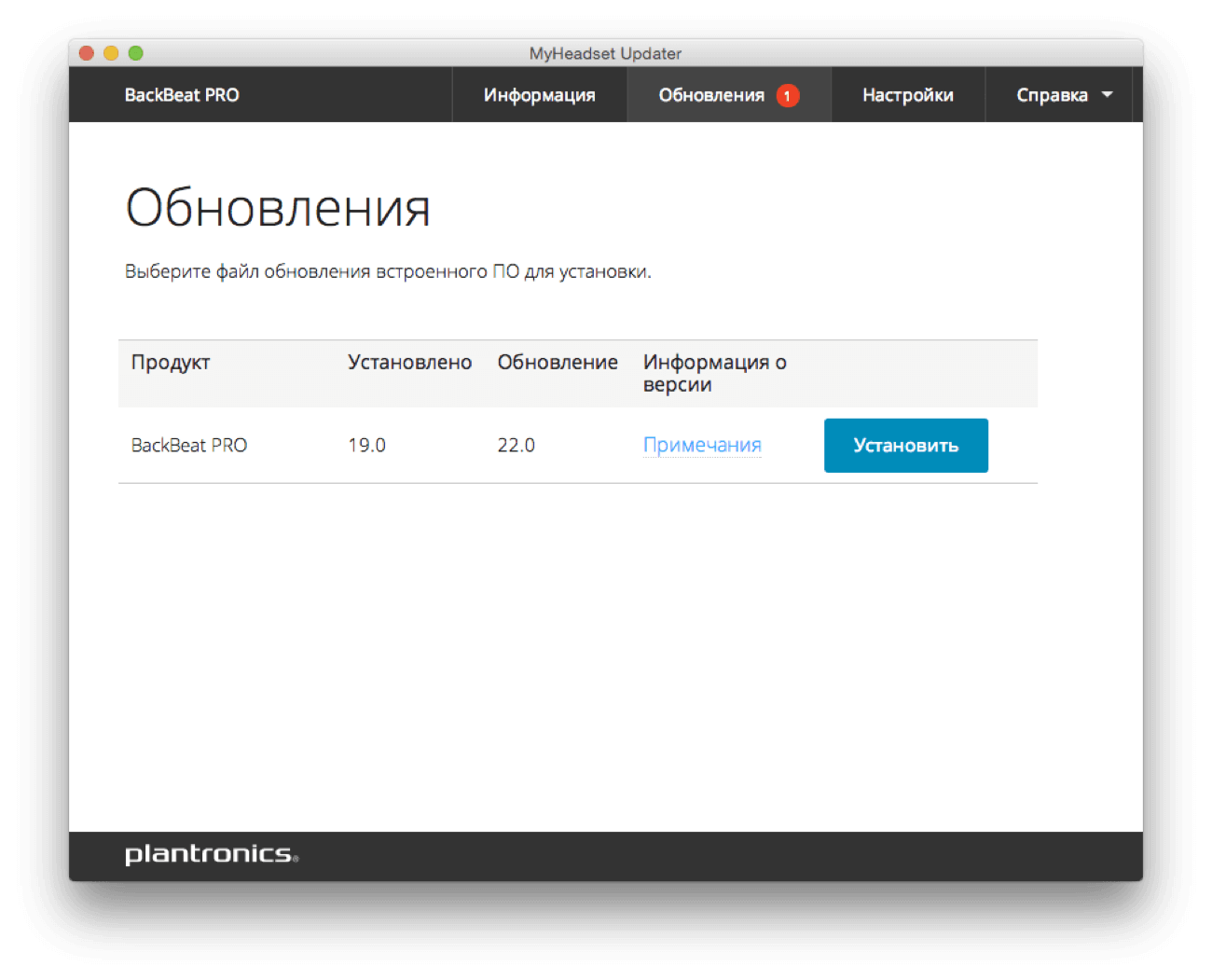Click the Продукт column header
The width and height of the screenshot is (1212, 980).
pos(171,362)
